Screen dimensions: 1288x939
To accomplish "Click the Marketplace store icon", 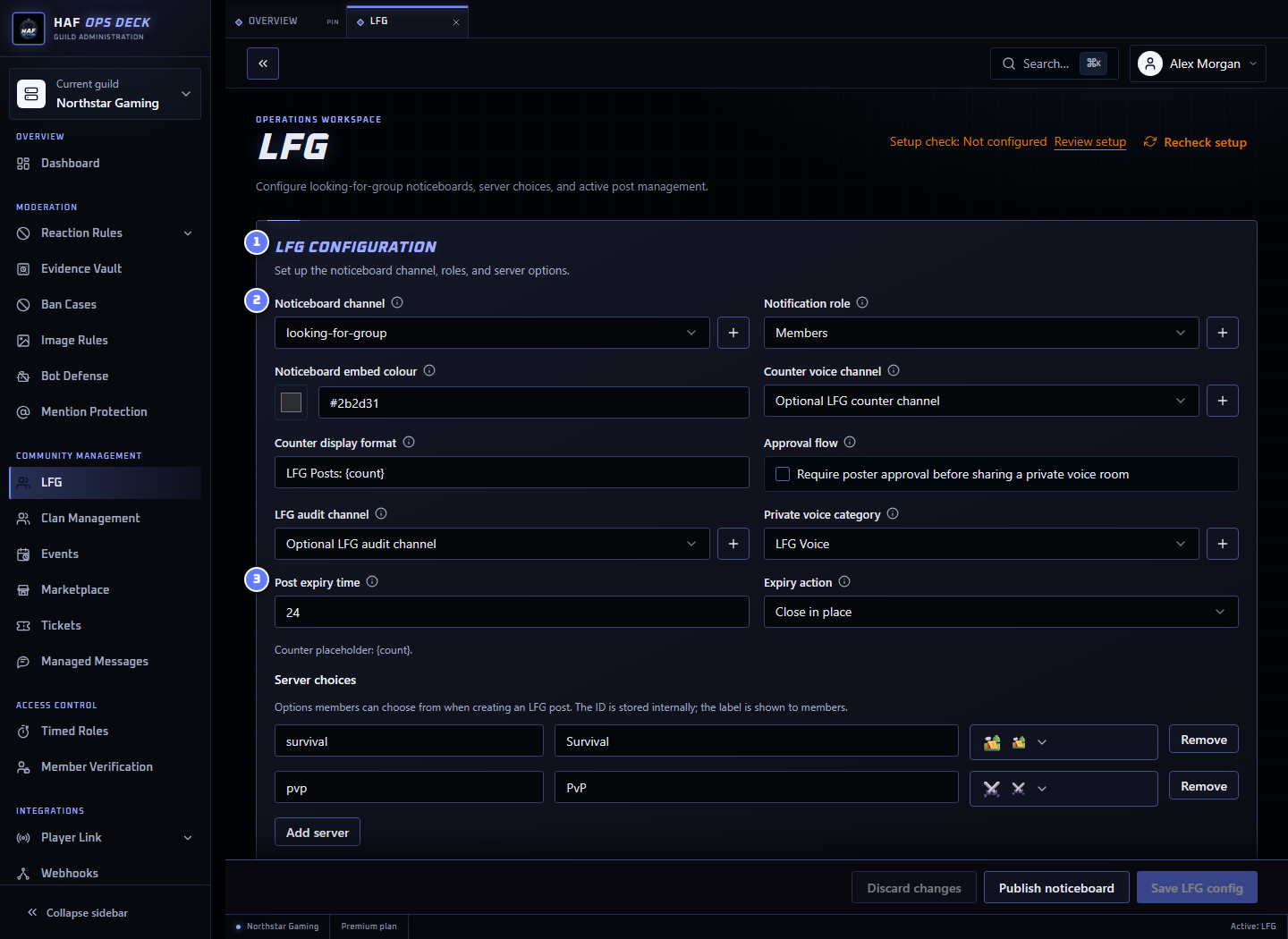I will pos(23,590).
